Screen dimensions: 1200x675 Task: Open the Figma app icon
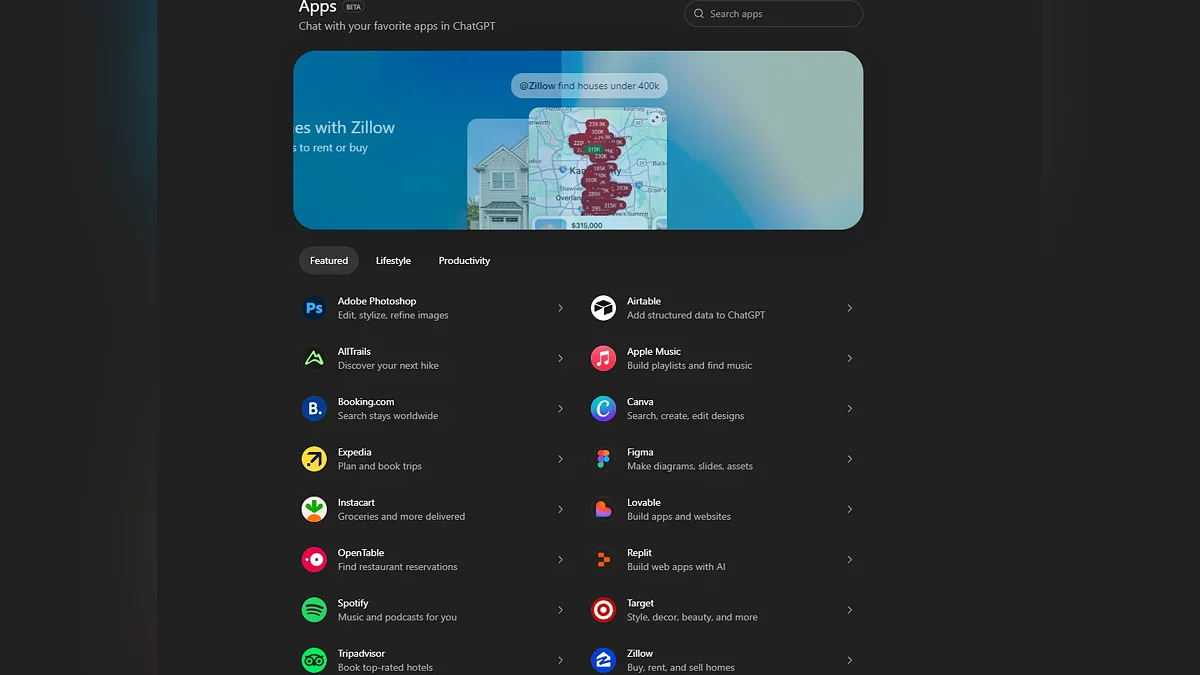pyautogui.click(x=603, y=459)
